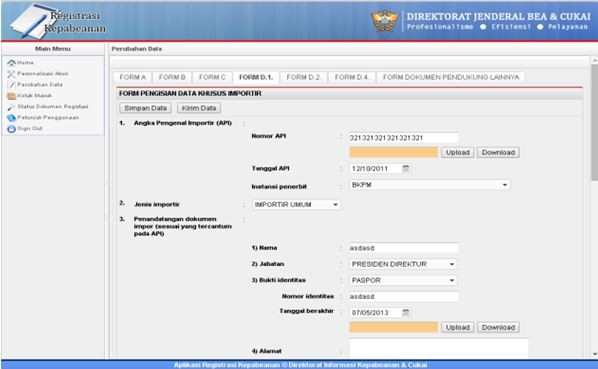The width and height of the screenshot is (598, 369).
Task: Open the Home menu icon
Action: (x=11, y=63)
